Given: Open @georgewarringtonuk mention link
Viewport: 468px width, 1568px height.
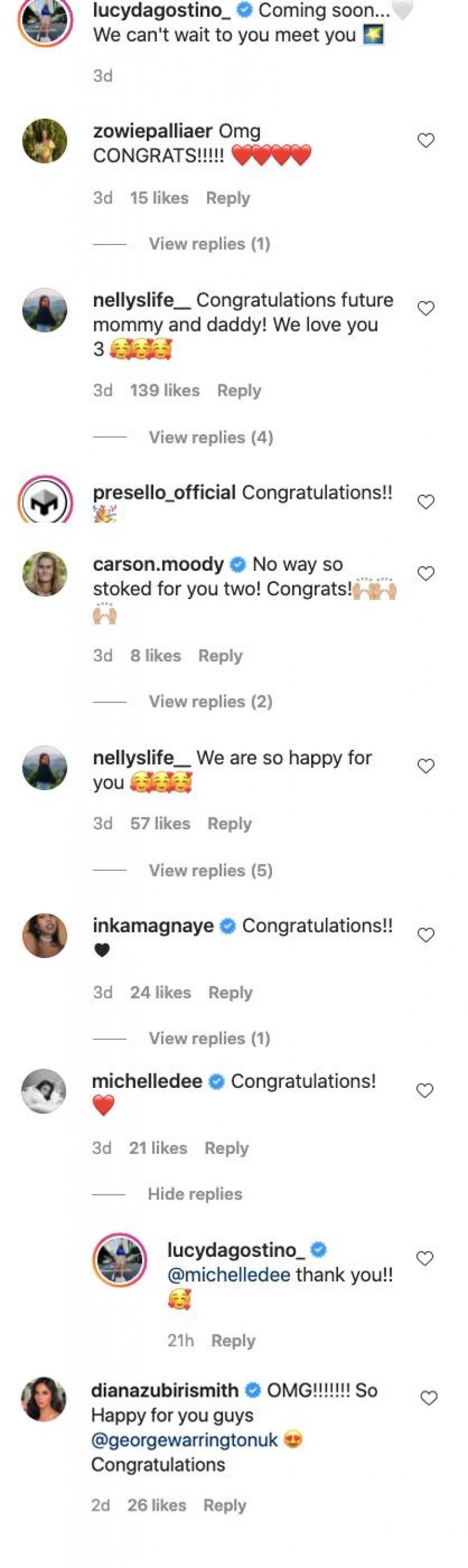Looking at the screenshot, I should (184, 1439).
